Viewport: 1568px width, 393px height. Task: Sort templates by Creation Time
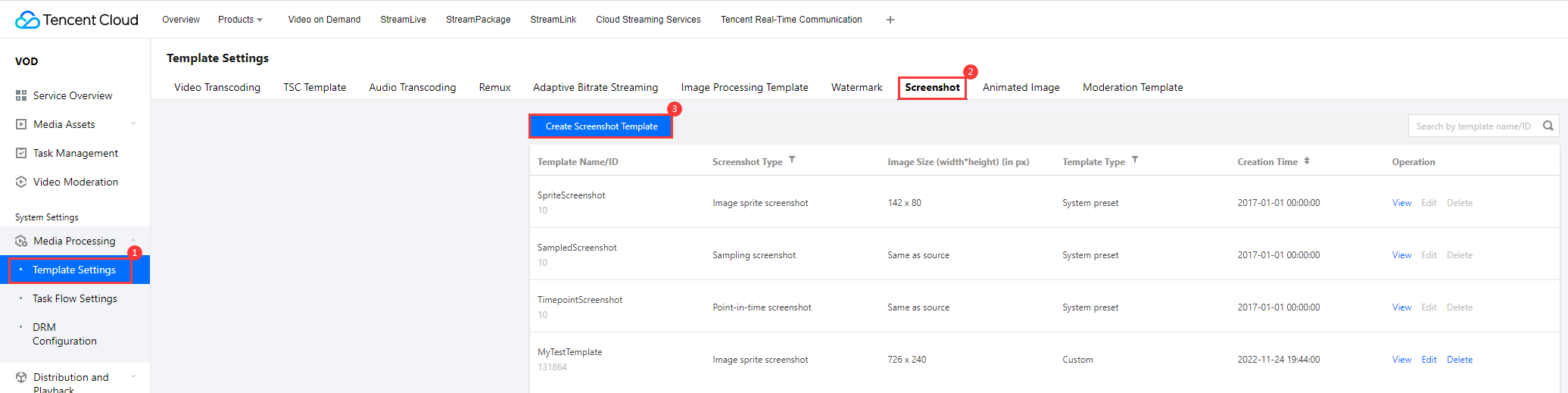1307,161
